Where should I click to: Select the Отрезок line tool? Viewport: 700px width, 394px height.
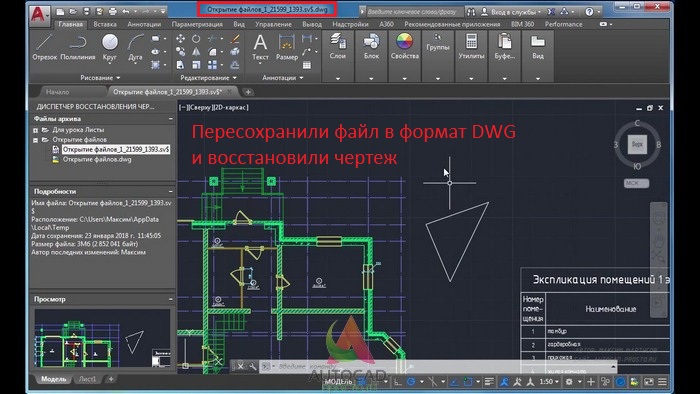click(44, 48)
